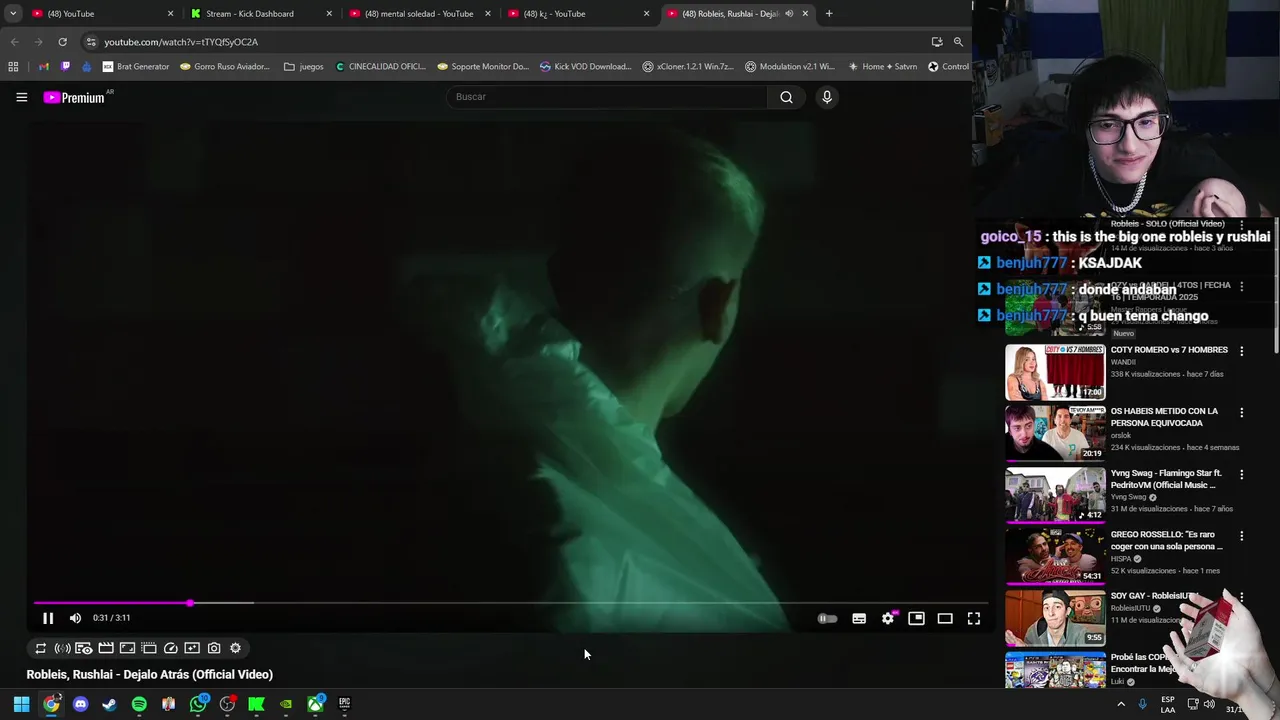Open the CINECALIDAD OFICI... bookmark
The width and height of the screenshot is (1280, 720).
(381, 67)
